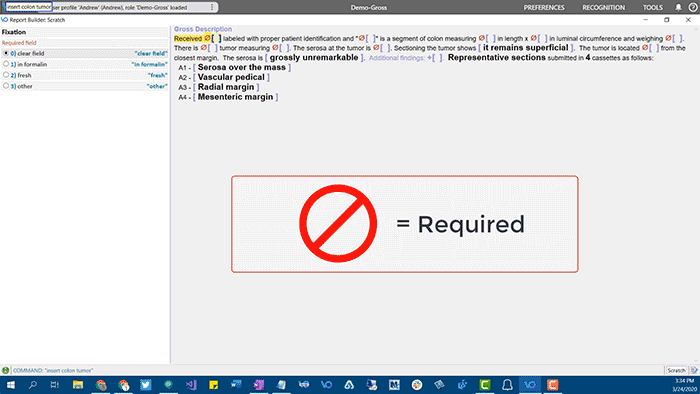
Task: Open the Windows Start menu
Action: (10, 385)
